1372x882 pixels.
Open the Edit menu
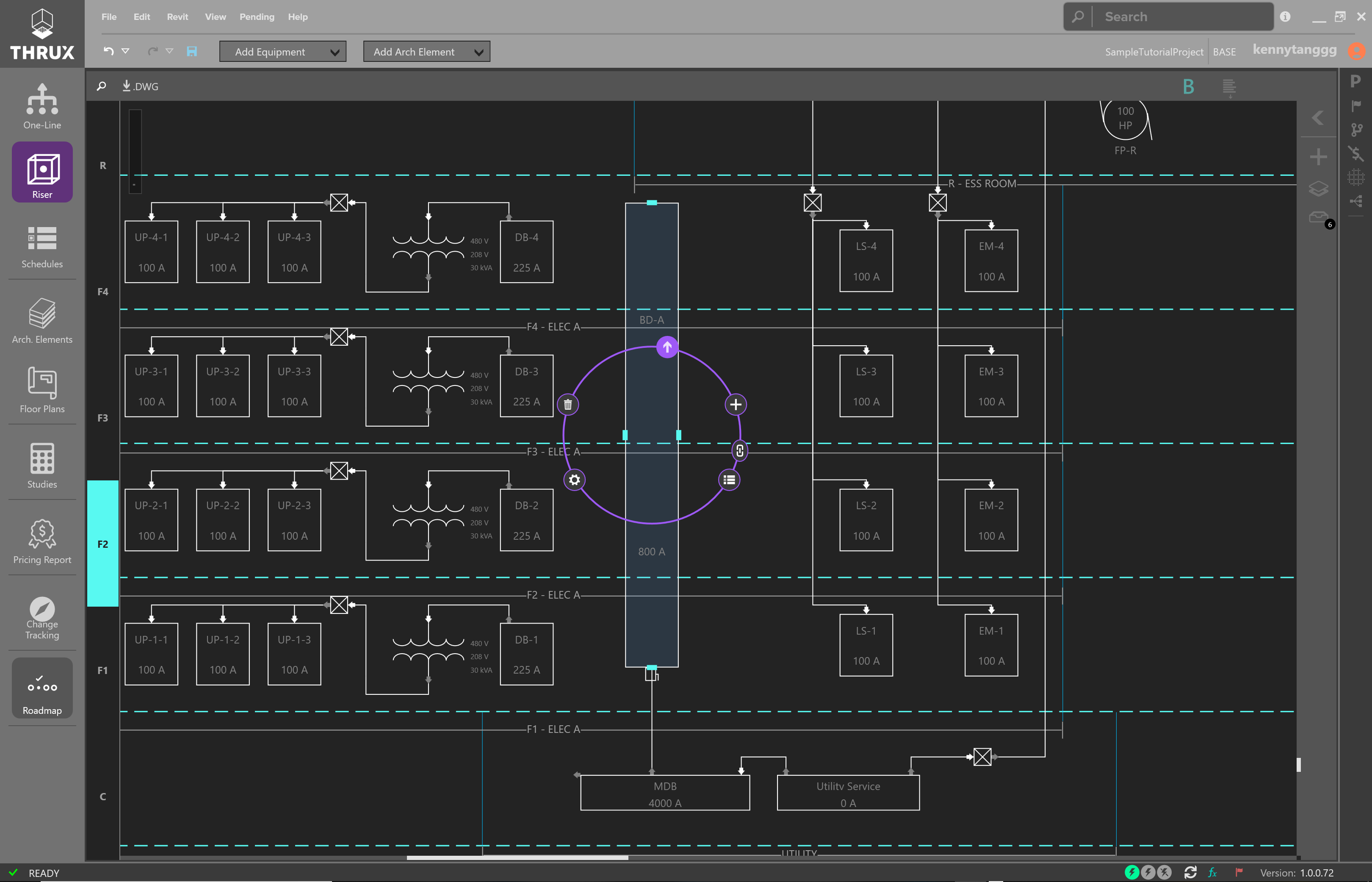142,17
